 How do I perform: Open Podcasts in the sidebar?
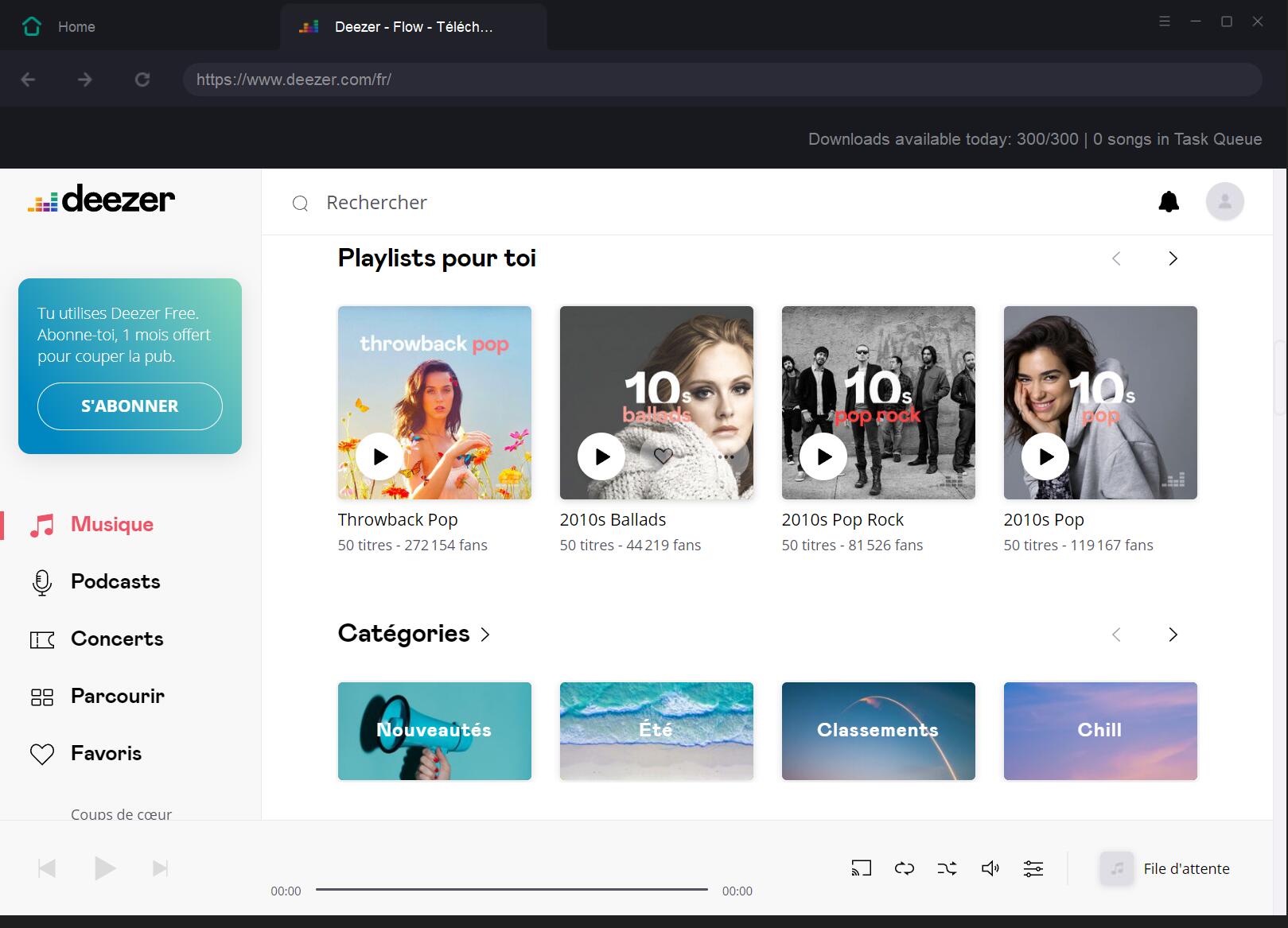(115, 582)
